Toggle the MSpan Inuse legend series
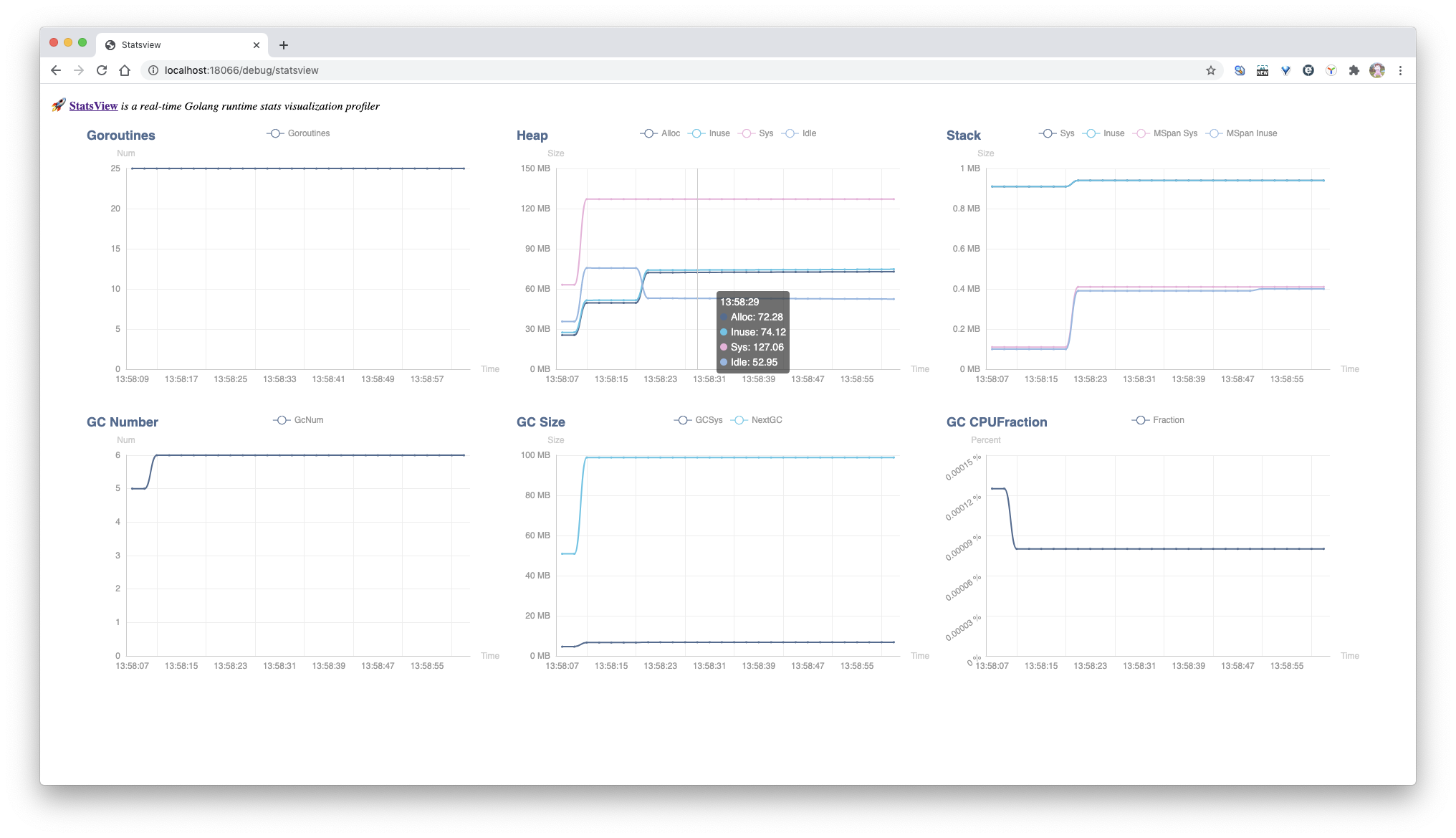 click(x=1241, y=133)
